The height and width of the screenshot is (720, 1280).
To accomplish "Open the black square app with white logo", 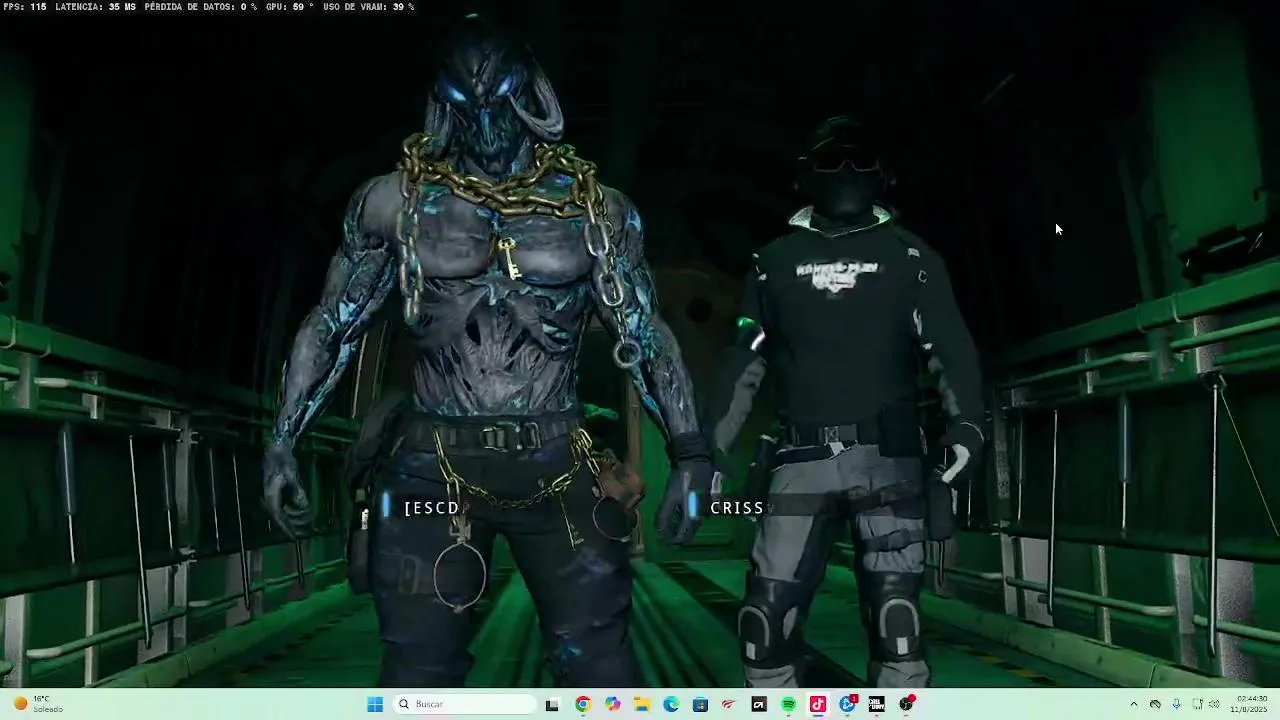I will click(x=759, y=704).
